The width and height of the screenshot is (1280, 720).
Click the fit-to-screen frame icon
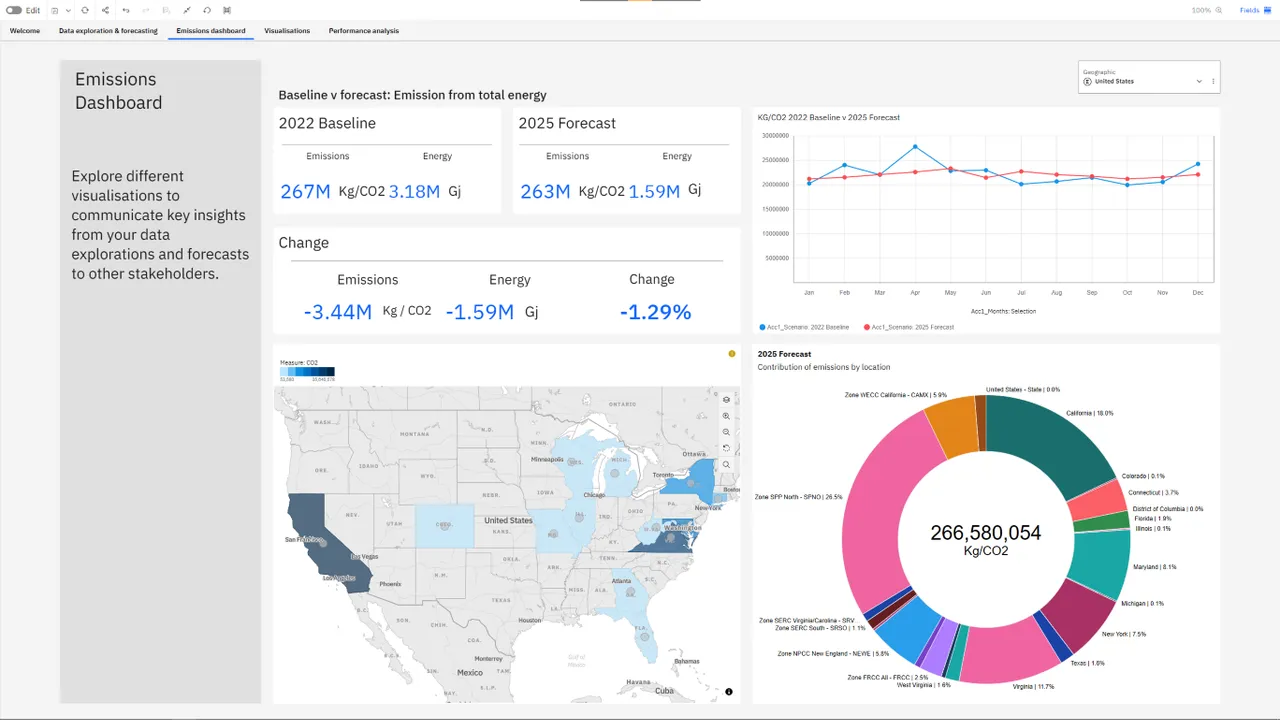[227, 10]
